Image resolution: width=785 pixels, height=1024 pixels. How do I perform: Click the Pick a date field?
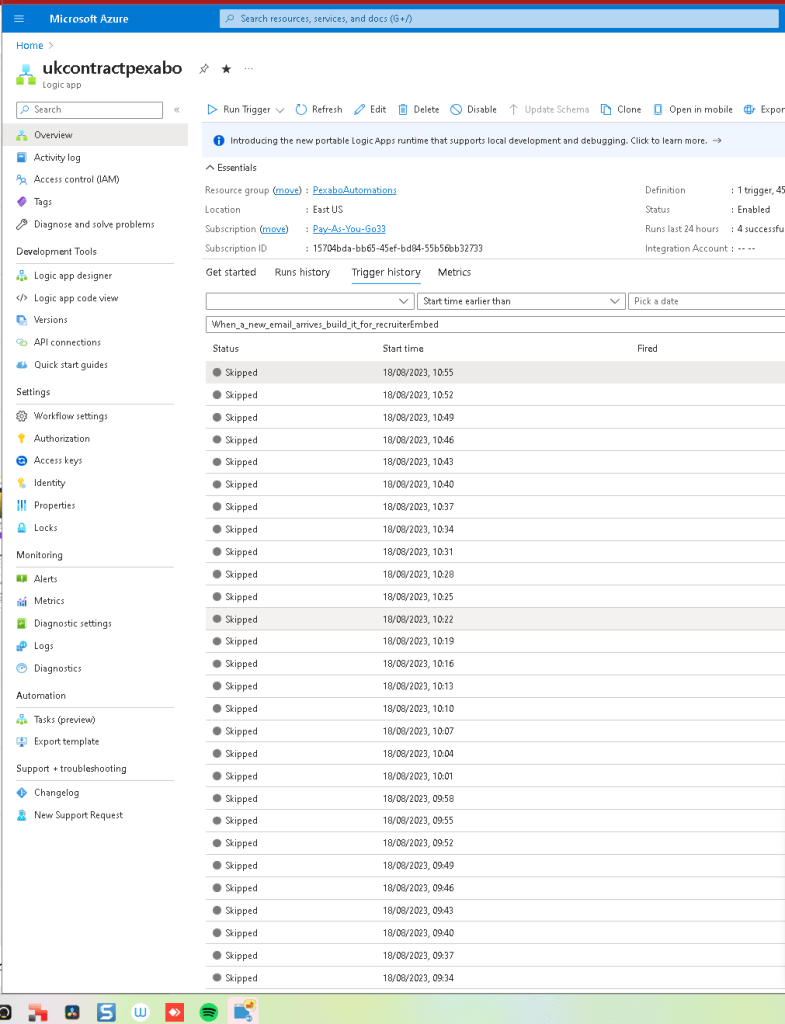[707, 301]
